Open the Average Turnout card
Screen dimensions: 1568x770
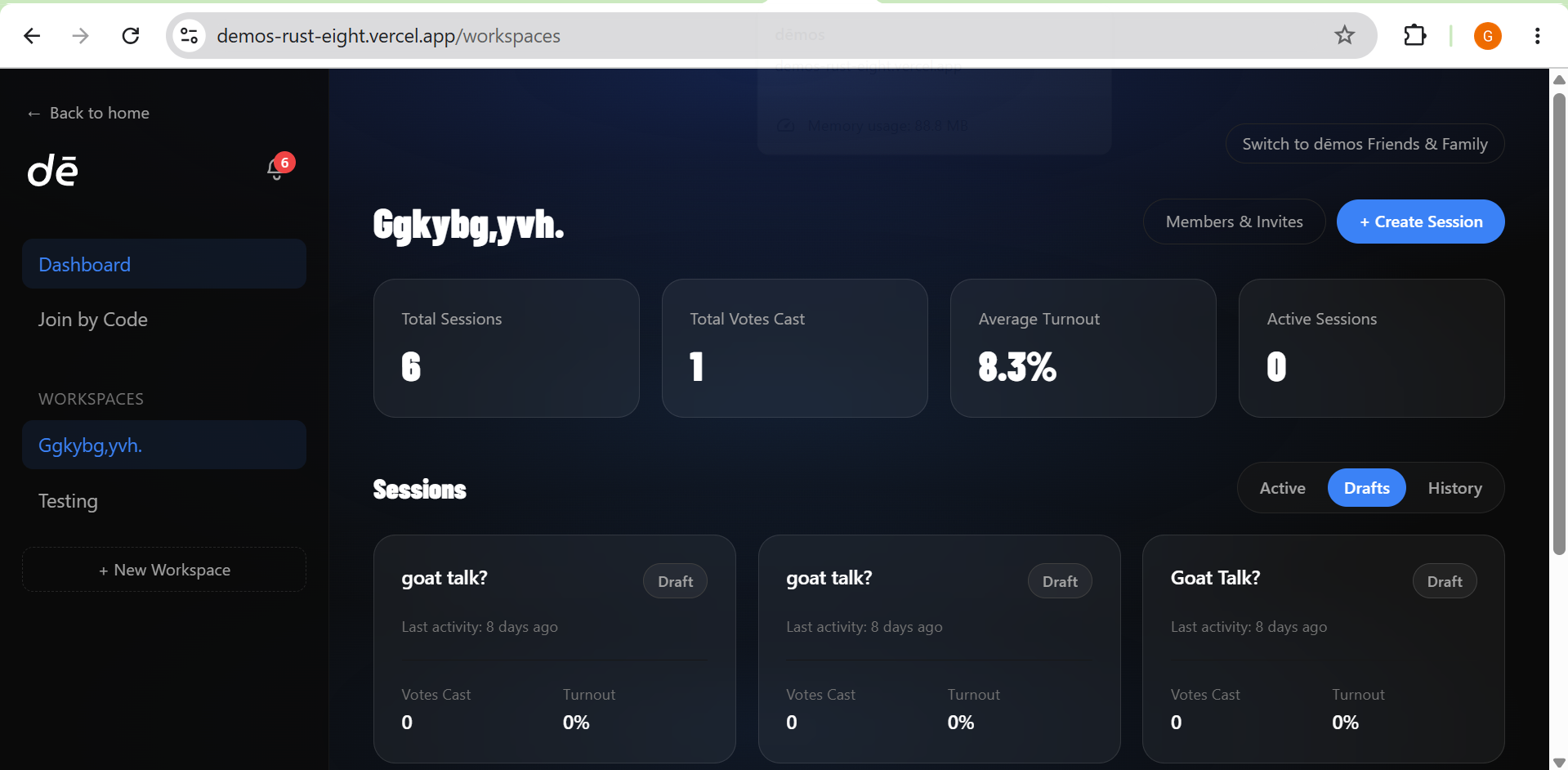pos(1083,348)
